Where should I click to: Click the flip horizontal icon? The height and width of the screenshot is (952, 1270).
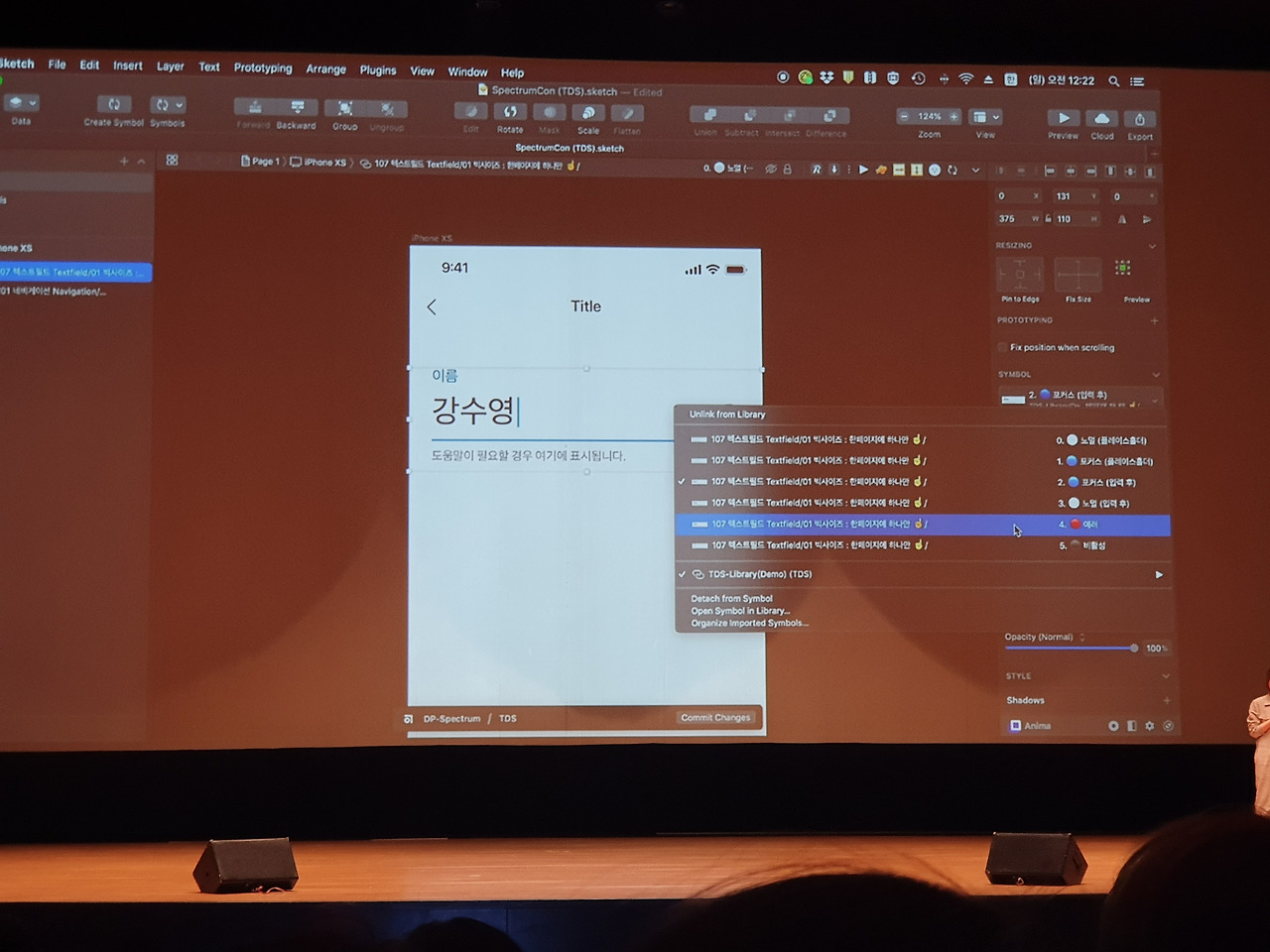click(1122, 219)
